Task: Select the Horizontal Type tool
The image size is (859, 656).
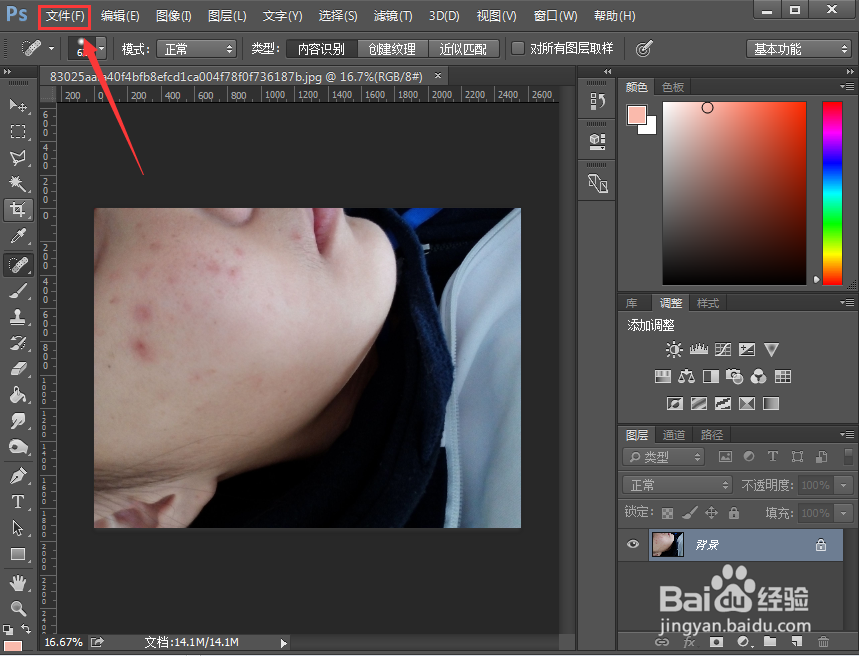Action: coord(18,501)
